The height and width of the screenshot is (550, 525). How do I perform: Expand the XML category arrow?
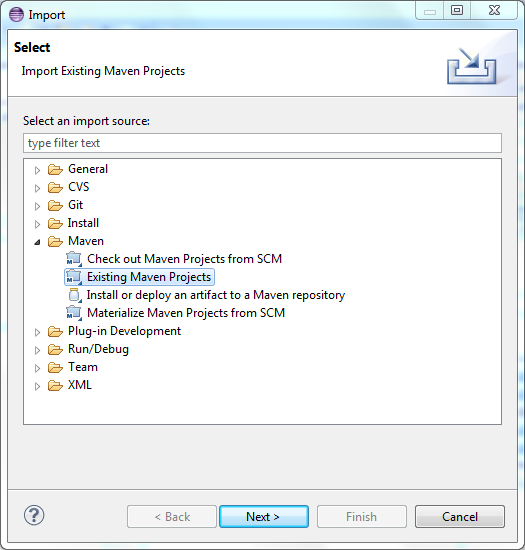(x=37, y=386)
